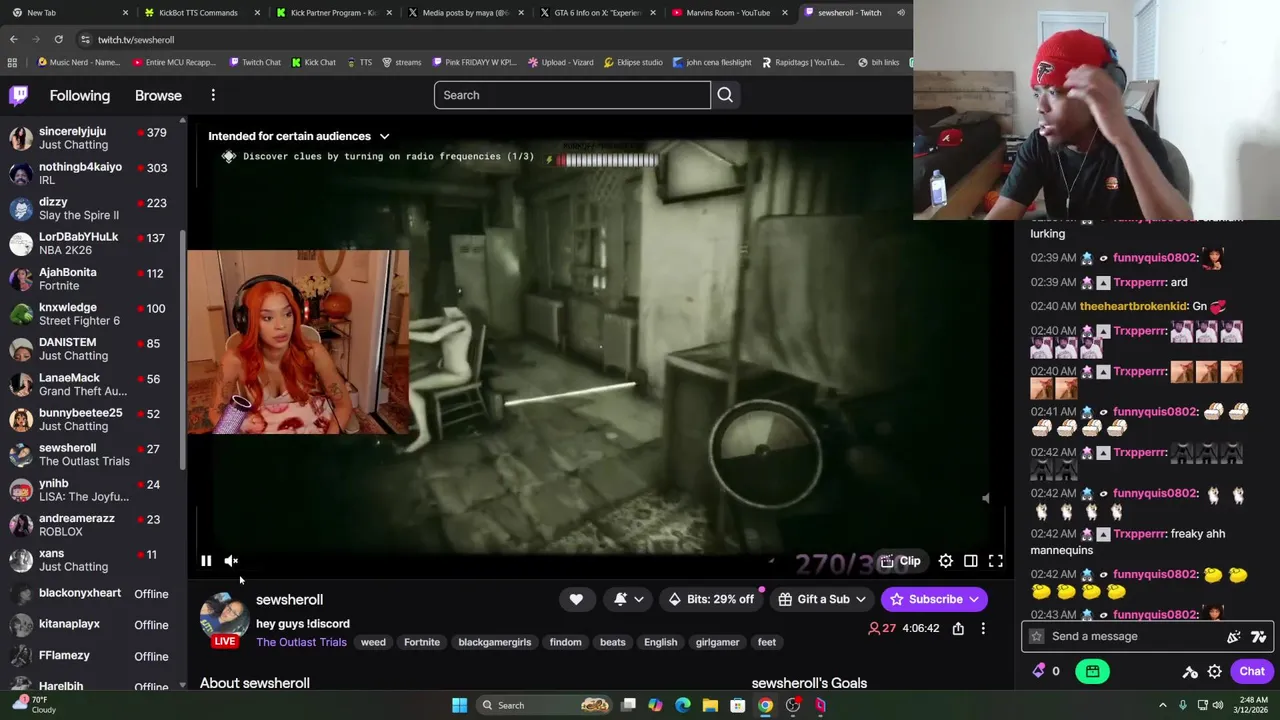Open File Explorer from the taskbar
Image resolution: width=1280 pixels, height=720 pixels.
[x=710, y=705]
